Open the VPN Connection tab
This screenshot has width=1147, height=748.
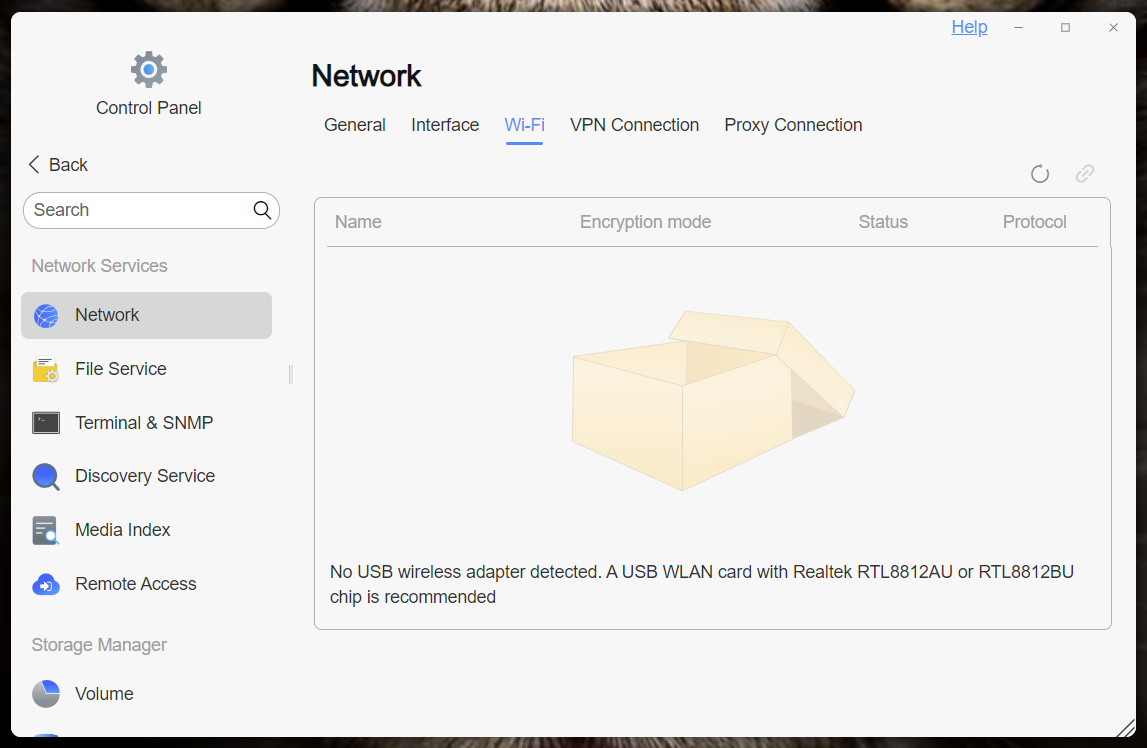coord(634,125)
